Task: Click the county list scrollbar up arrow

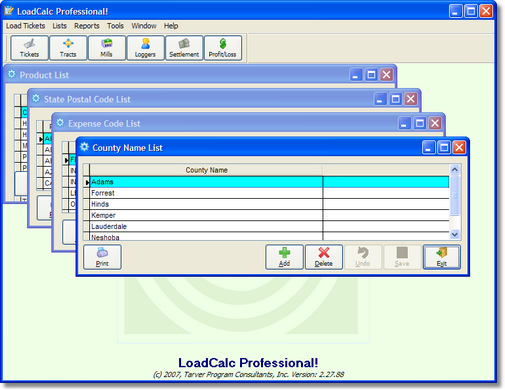Action: coord(455,170)
